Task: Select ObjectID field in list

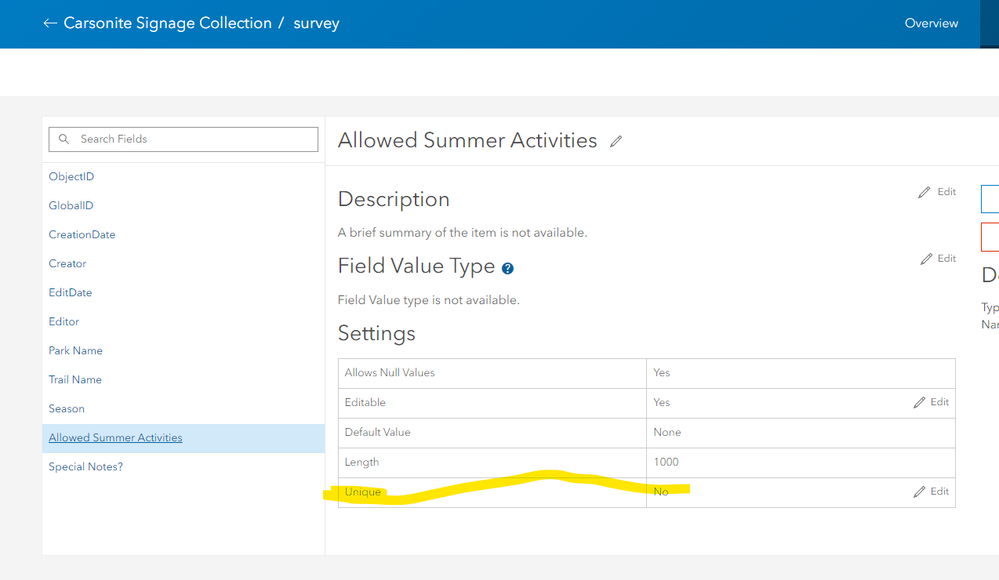Action: [71, 177]
